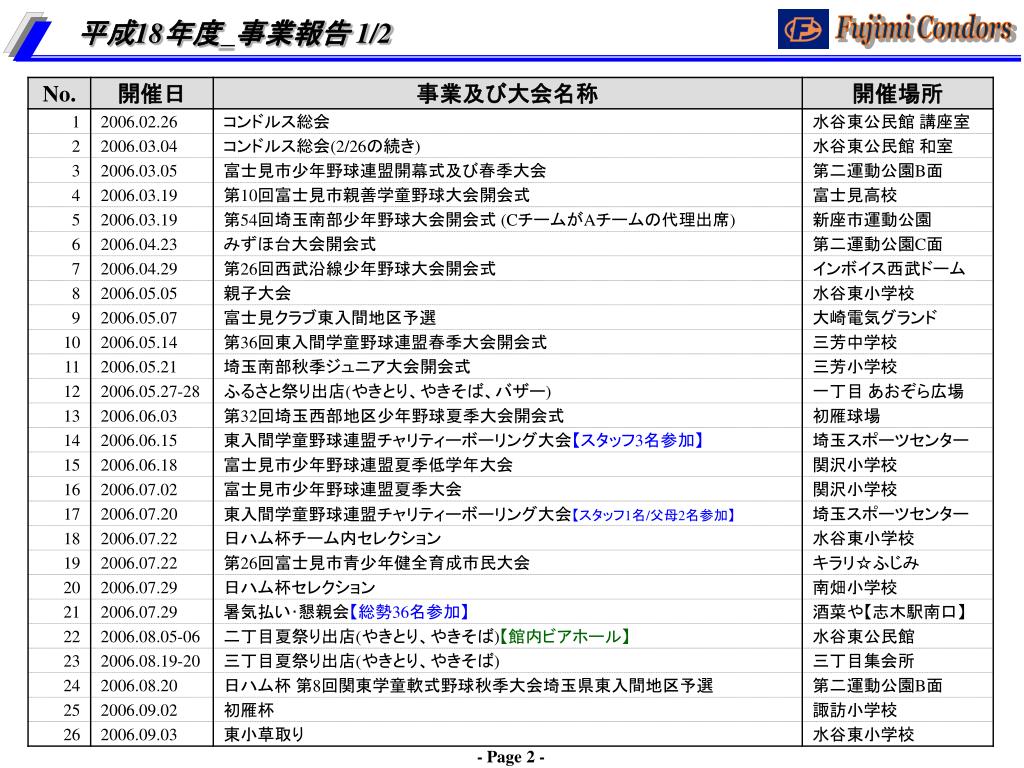Click venue 水谷東公民館 講座室

(x=891, y=122)
